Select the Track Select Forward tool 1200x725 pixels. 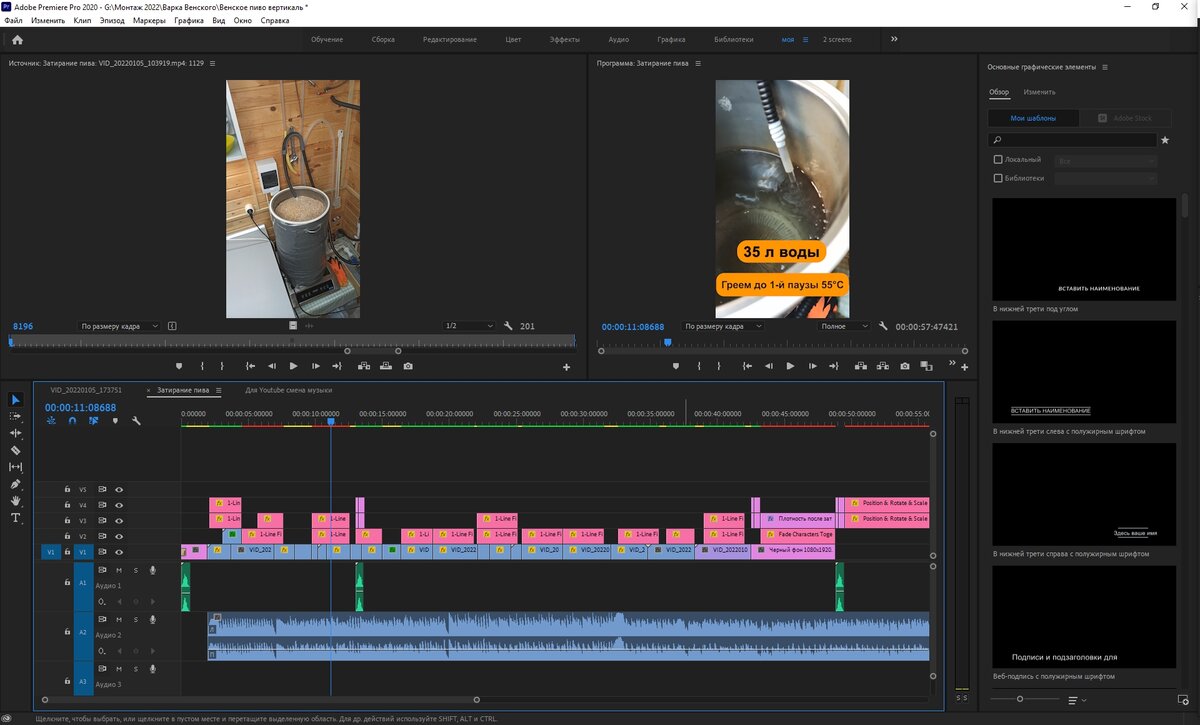point(15,417)
